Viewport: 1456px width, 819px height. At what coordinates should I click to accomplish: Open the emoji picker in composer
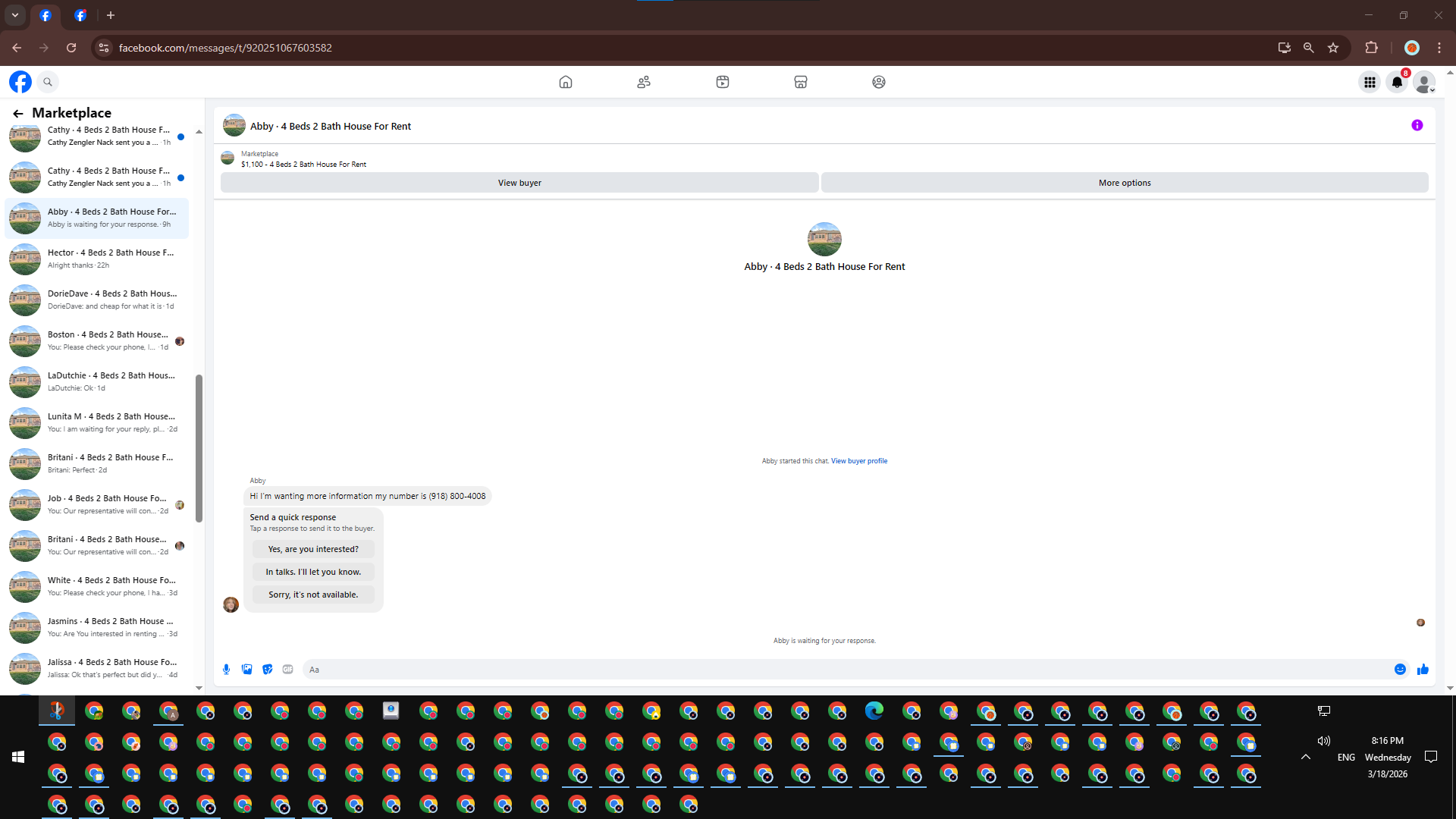[1400, 669]
